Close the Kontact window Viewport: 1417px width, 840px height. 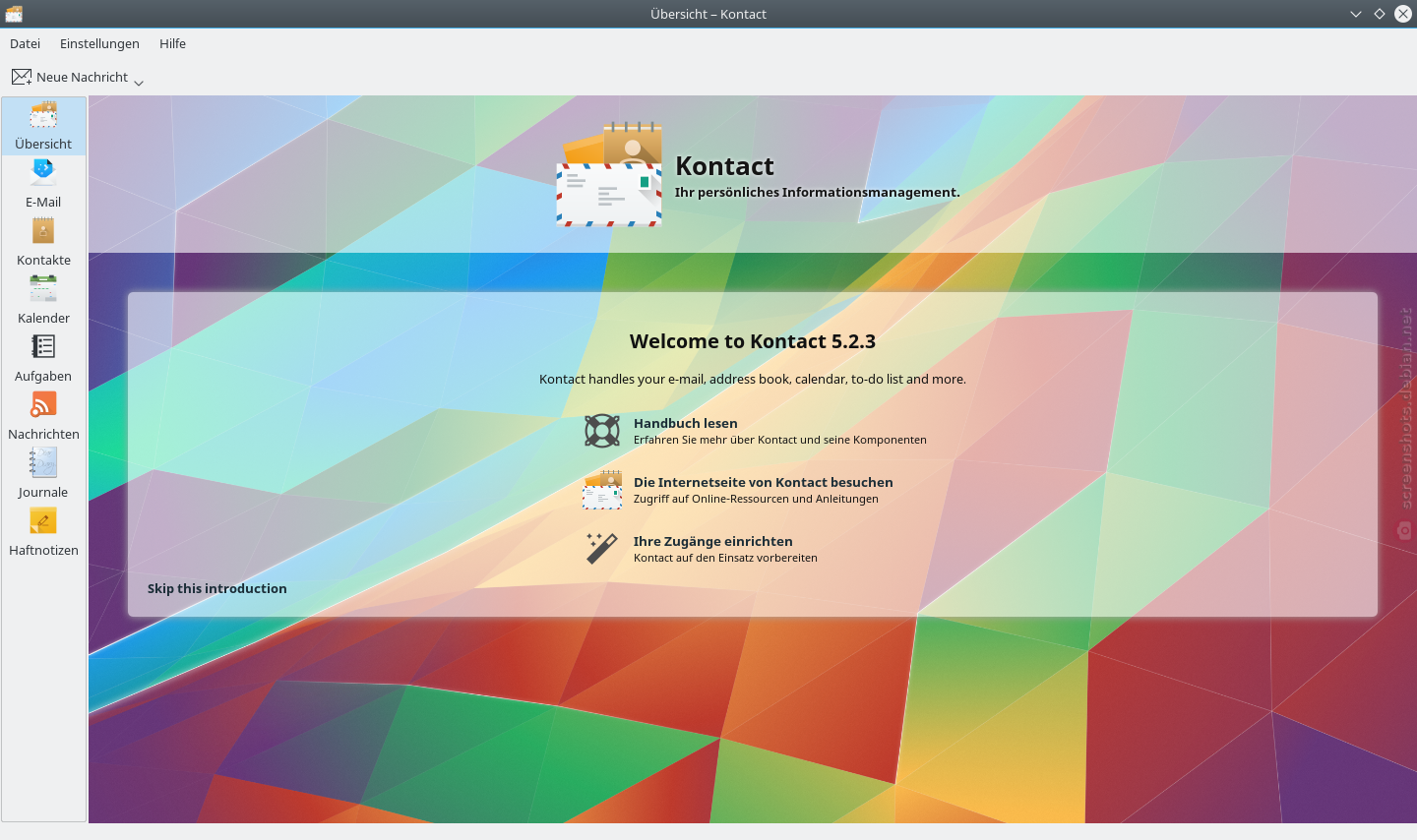coord(1403,14)
